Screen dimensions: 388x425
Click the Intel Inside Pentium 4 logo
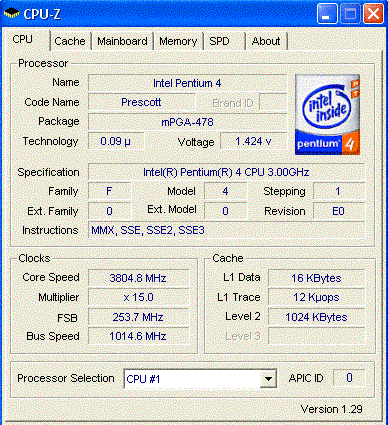pyautogui.click(x=327, y=115)
